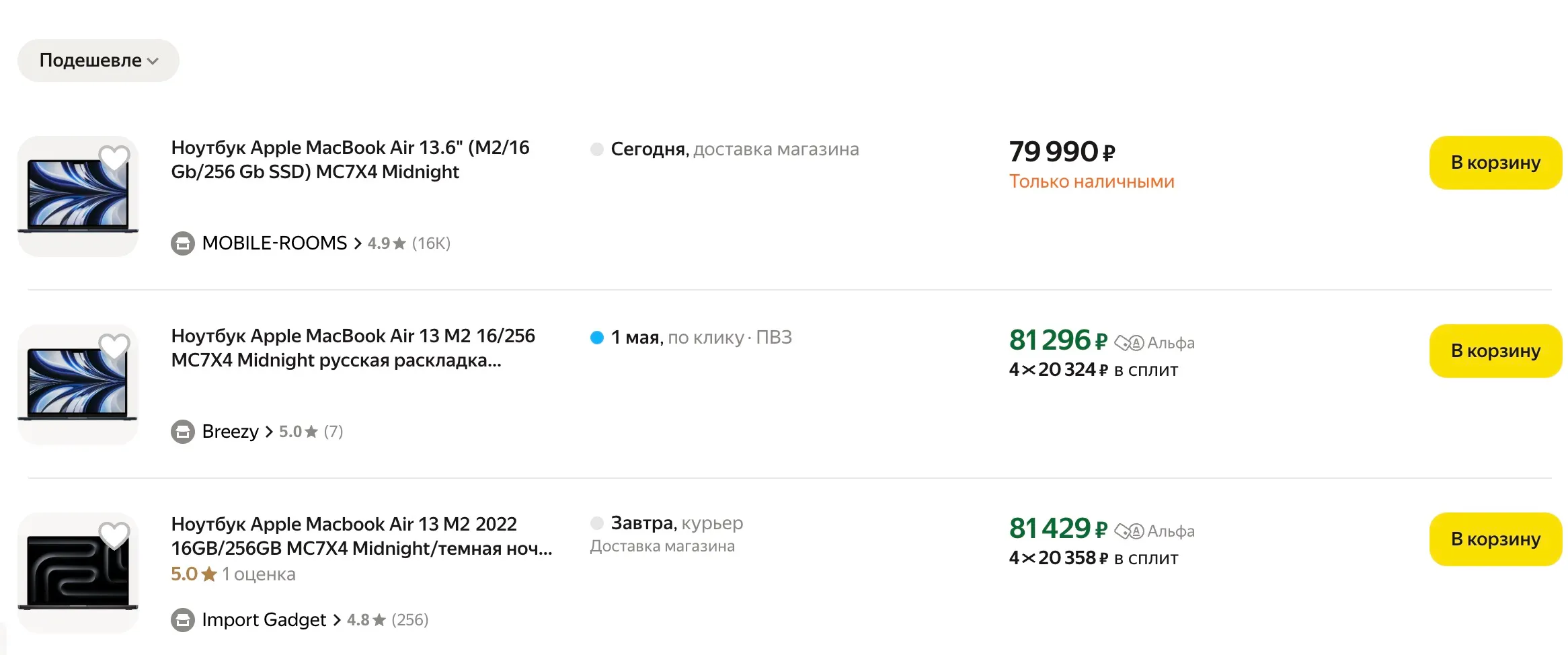Screen dimensions: 1568x655
Task: Open MacBook Air русская раскладка listing title
Action: click(352, 348)
